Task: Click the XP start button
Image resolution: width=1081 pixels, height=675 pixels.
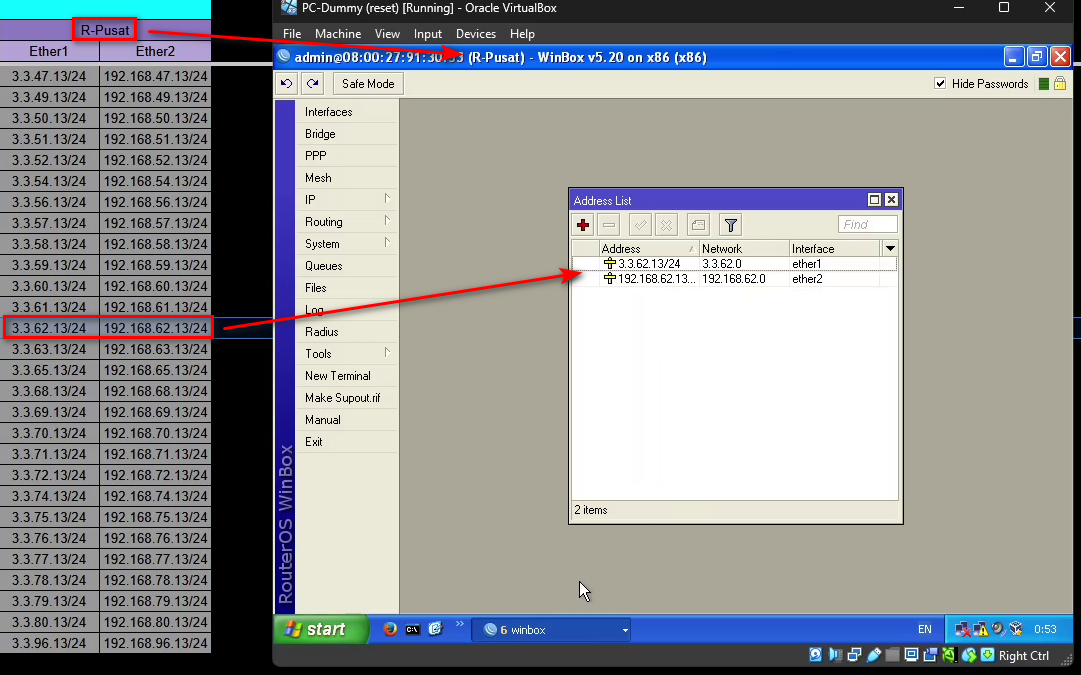Action: point(320,629)
